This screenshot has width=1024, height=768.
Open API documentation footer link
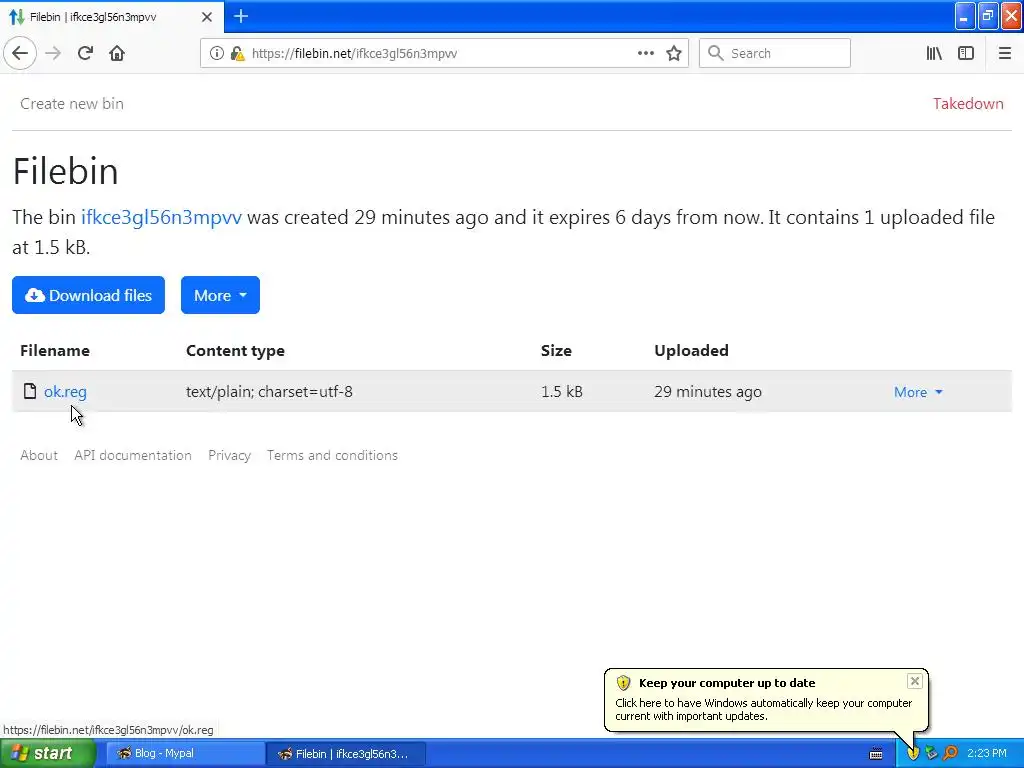click(133, 455)
